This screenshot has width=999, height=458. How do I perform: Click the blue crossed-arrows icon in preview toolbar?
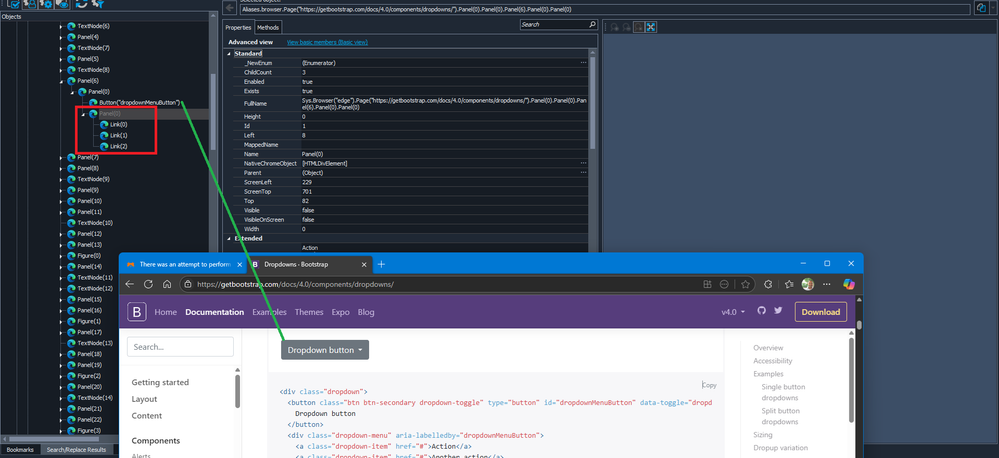tap(650, 26)
